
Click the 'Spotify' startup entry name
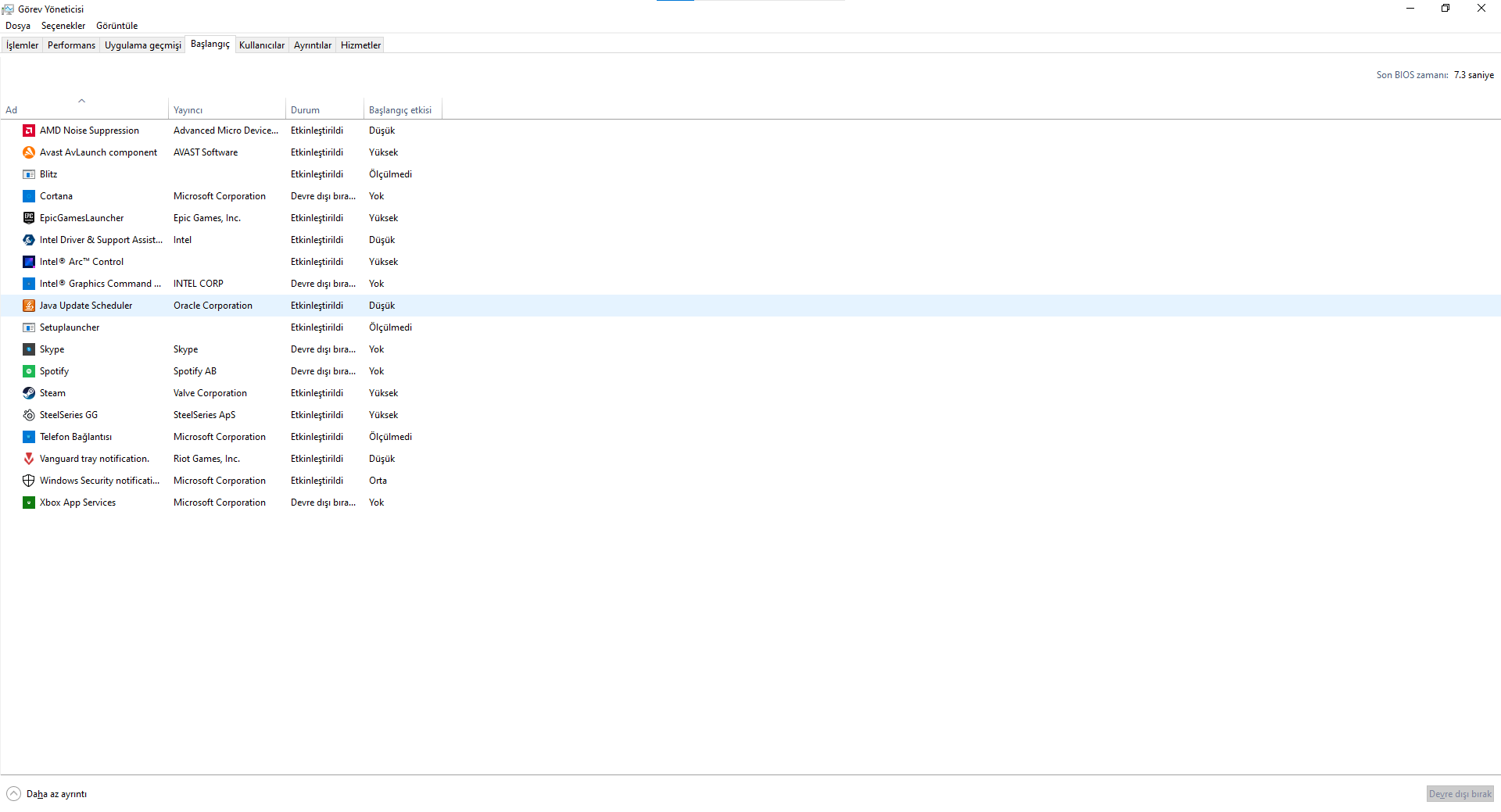click(x=54, y=371)
